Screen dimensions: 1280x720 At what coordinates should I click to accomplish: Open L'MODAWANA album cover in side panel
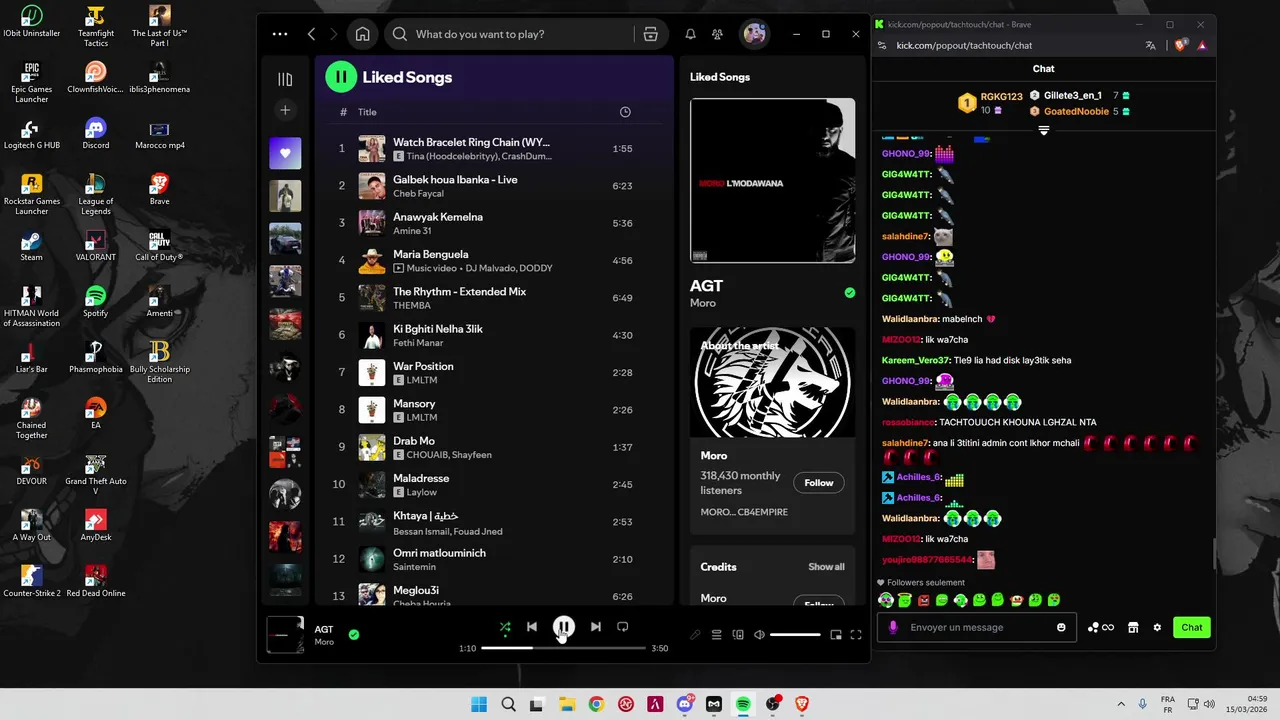(x=772, y=180)
